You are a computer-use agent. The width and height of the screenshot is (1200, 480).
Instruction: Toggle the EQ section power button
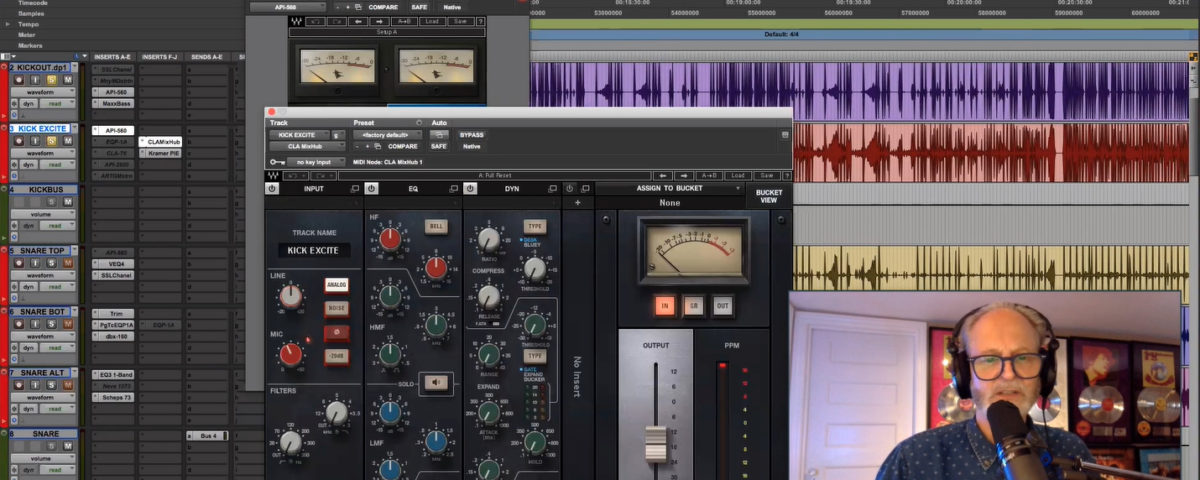372,188
